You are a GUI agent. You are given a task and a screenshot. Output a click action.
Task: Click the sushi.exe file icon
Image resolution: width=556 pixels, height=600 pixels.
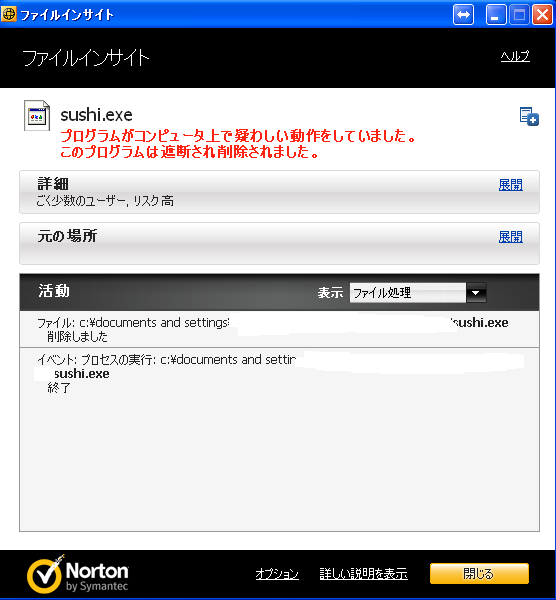(x=37, y=116)
